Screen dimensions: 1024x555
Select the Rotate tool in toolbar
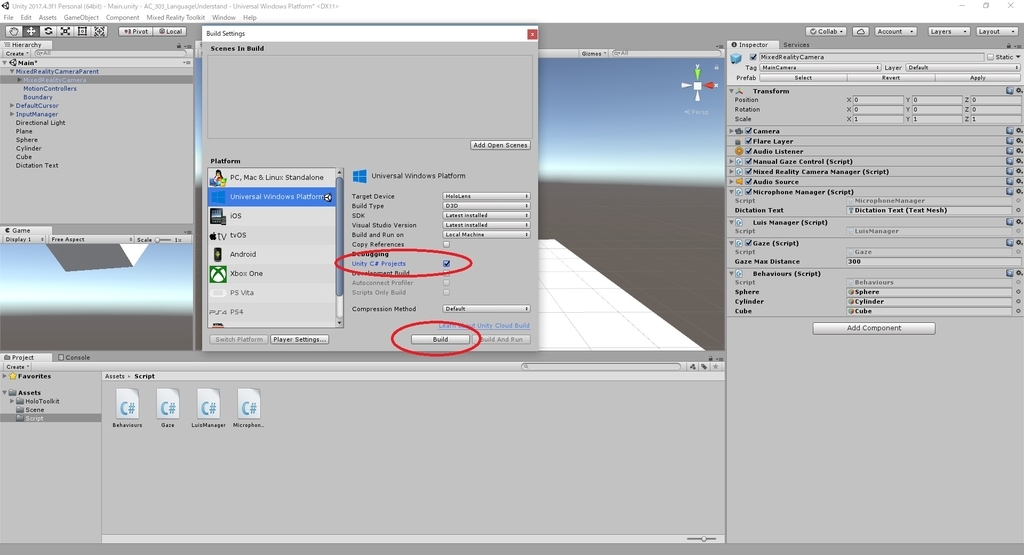(48, 31)
